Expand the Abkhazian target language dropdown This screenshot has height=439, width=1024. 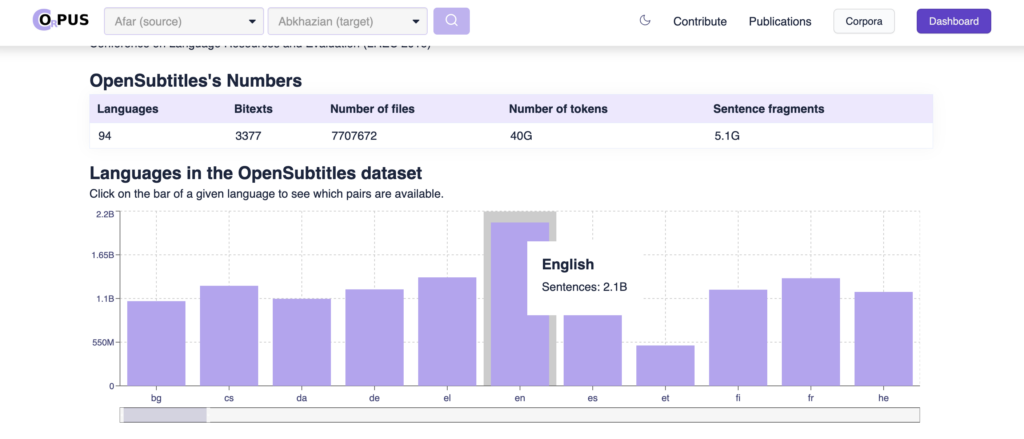[347, 21]
